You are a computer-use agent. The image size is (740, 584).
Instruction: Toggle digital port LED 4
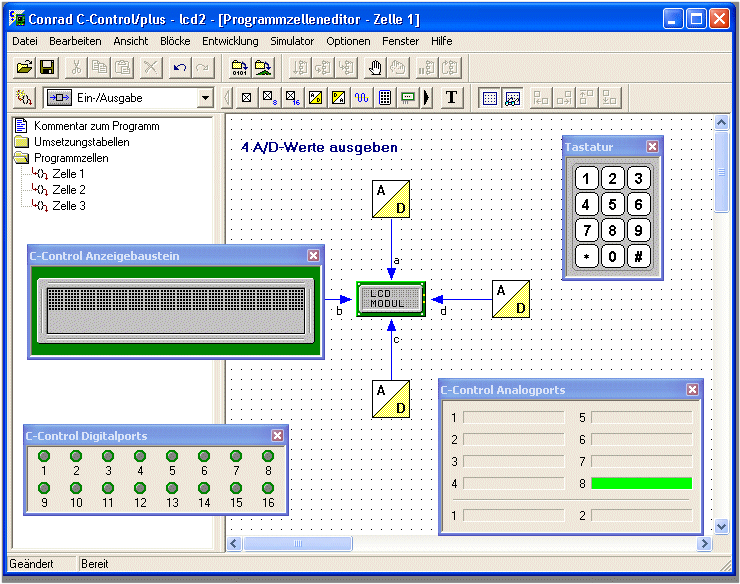click(140, 456)
